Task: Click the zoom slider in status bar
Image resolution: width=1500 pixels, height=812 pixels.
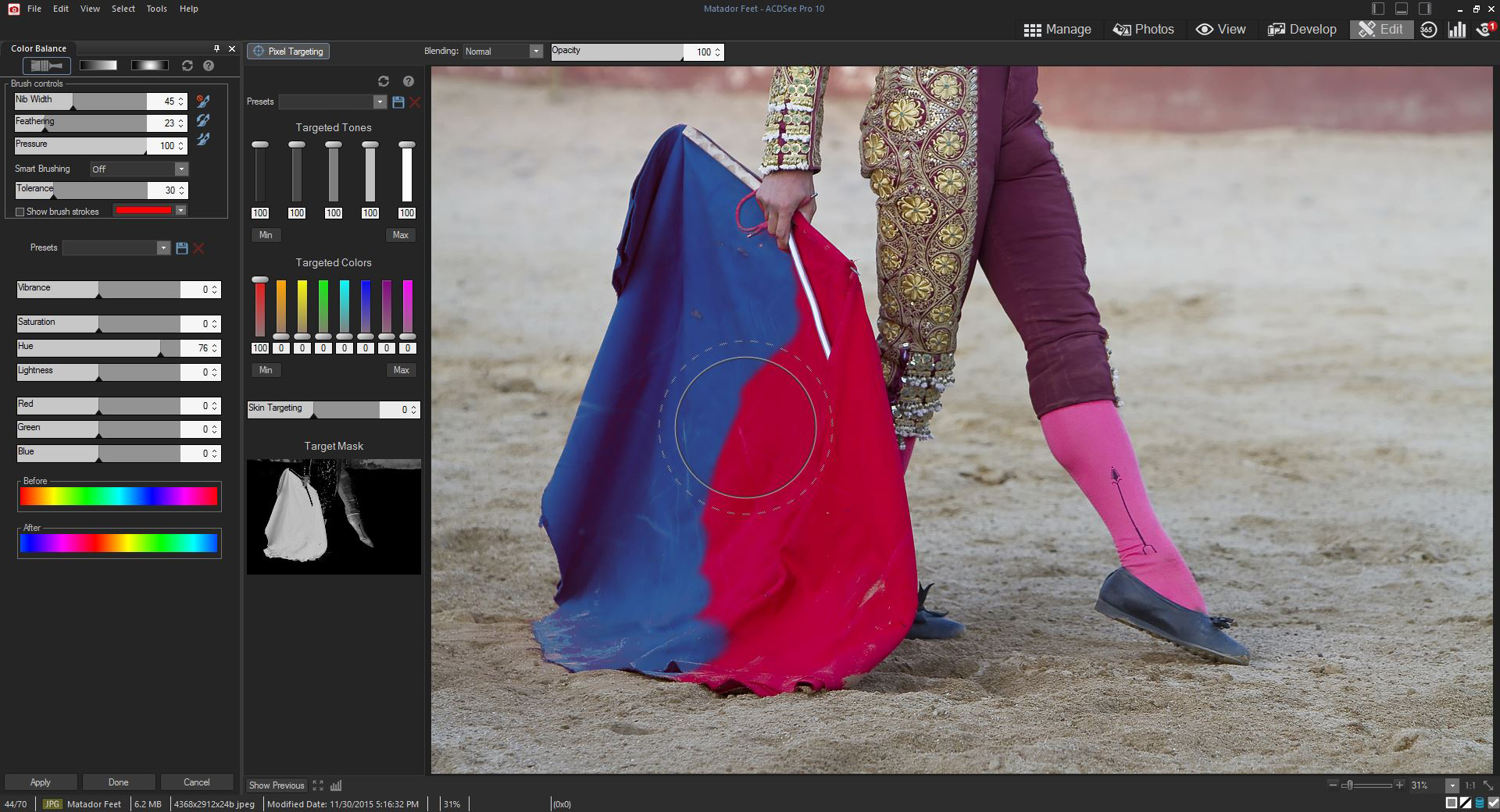Action: pos(1366,785)
